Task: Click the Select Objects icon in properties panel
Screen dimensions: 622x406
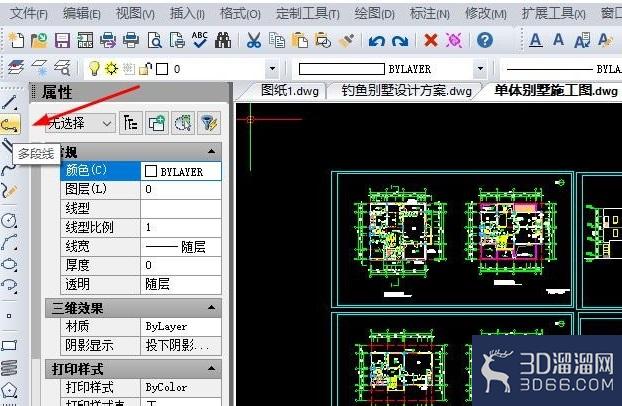Action: coord(183,123)
